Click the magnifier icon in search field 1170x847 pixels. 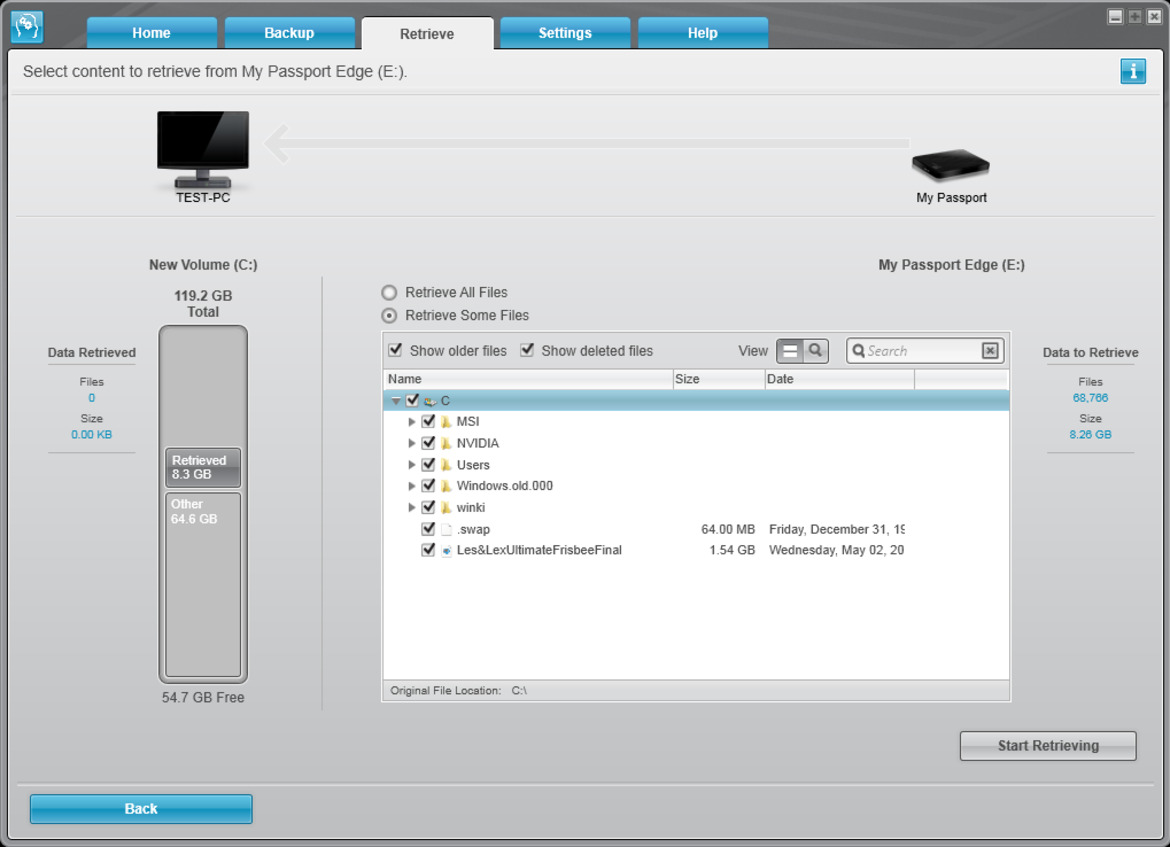858,351
